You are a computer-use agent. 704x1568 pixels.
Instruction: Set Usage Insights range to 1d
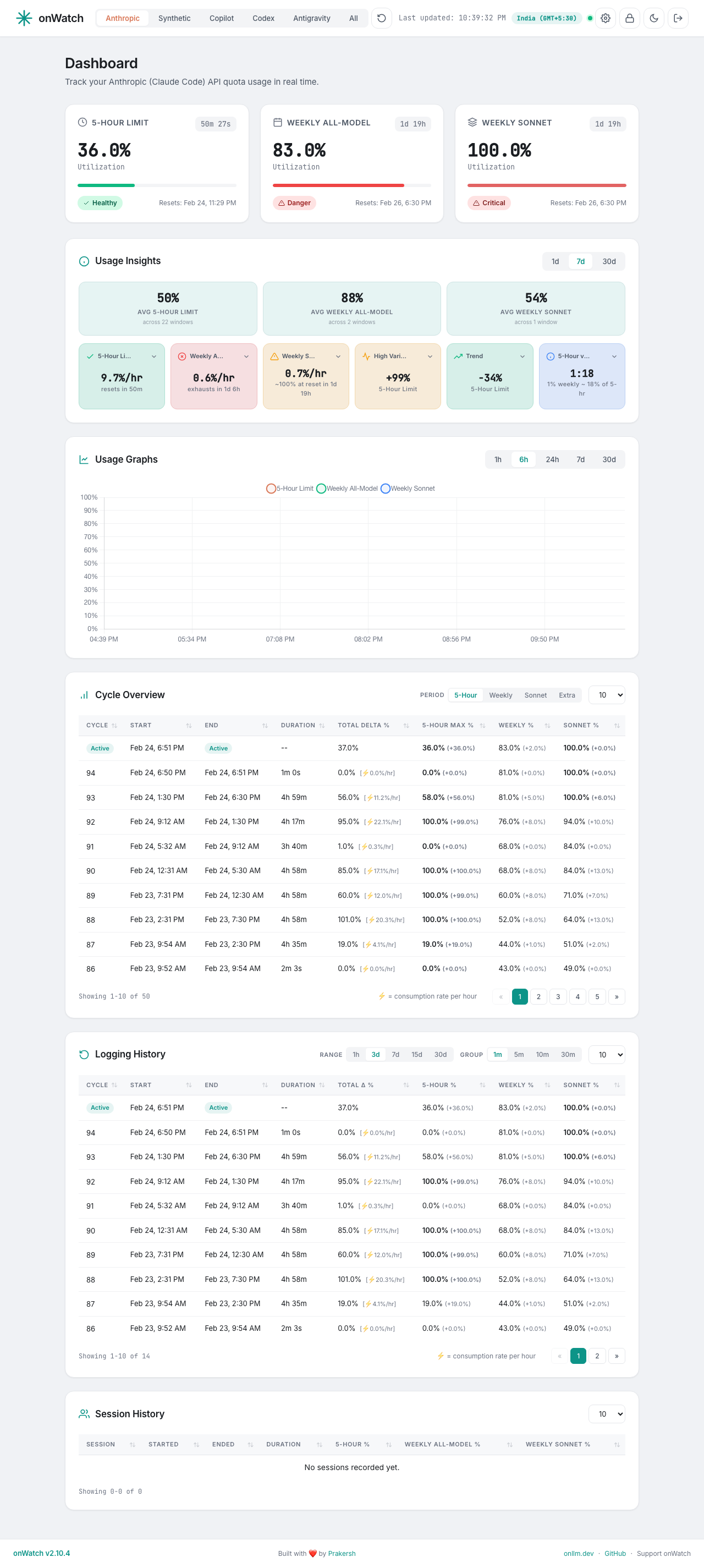pos(555,262)
